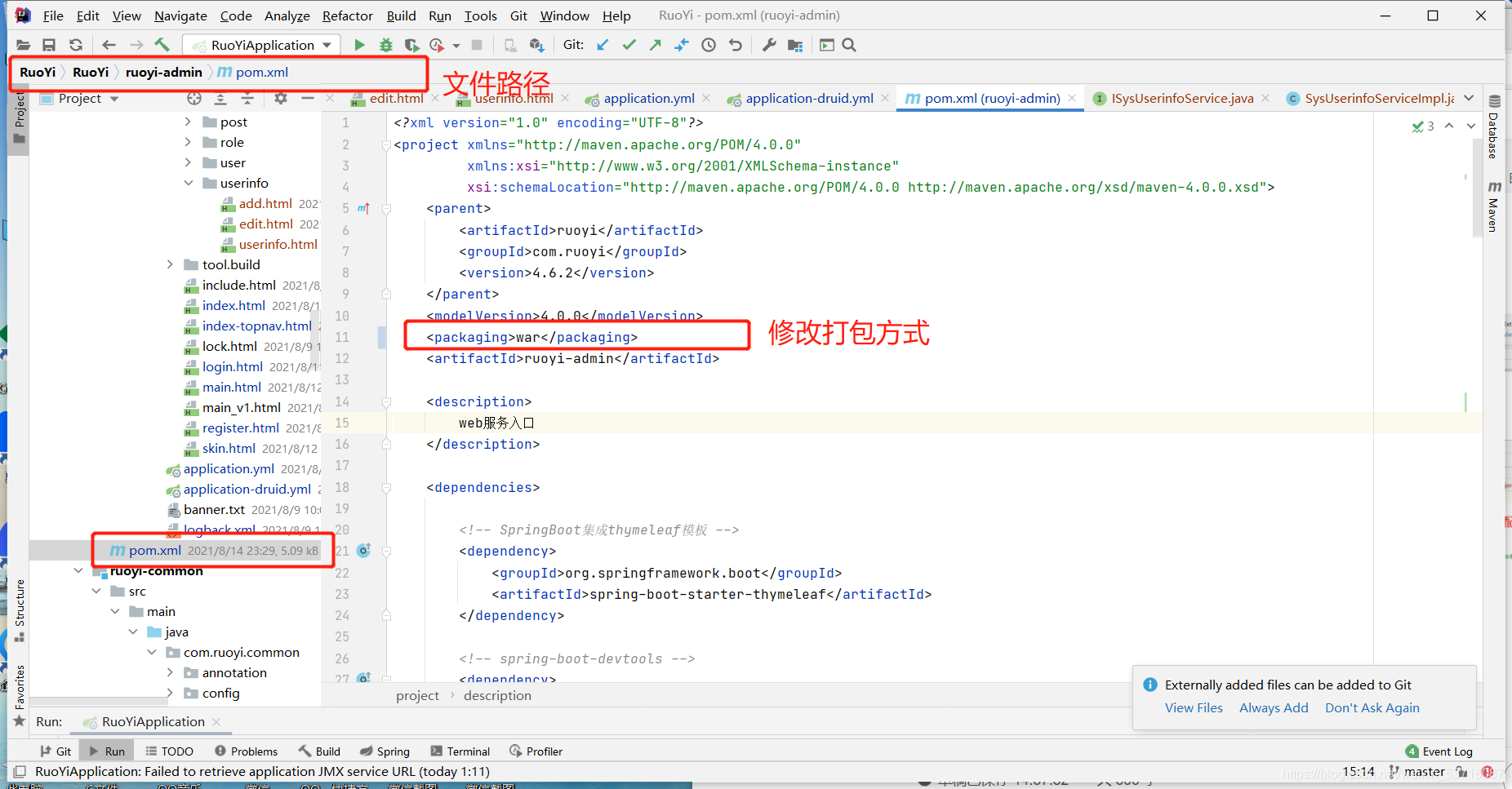Open the File menu
Screen dimensions: 1512x789
coord(53,16)
